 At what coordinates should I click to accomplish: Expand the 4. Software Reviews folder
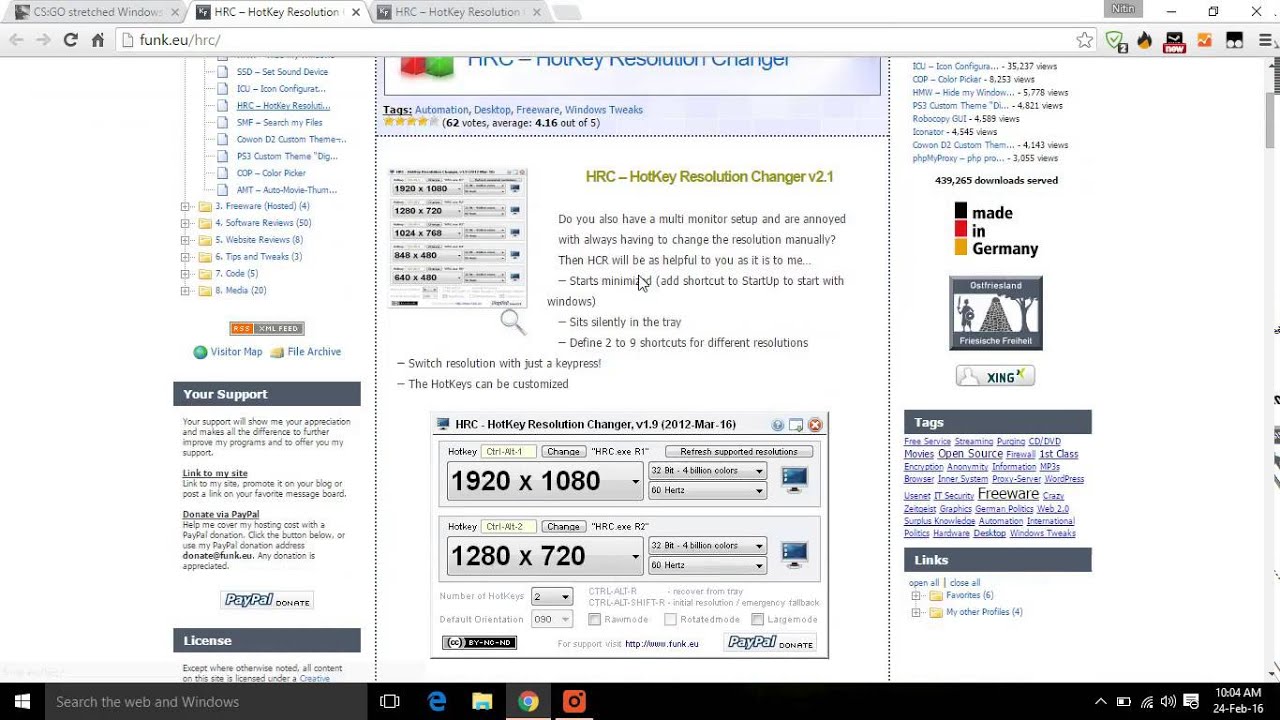tap(185, 223)
